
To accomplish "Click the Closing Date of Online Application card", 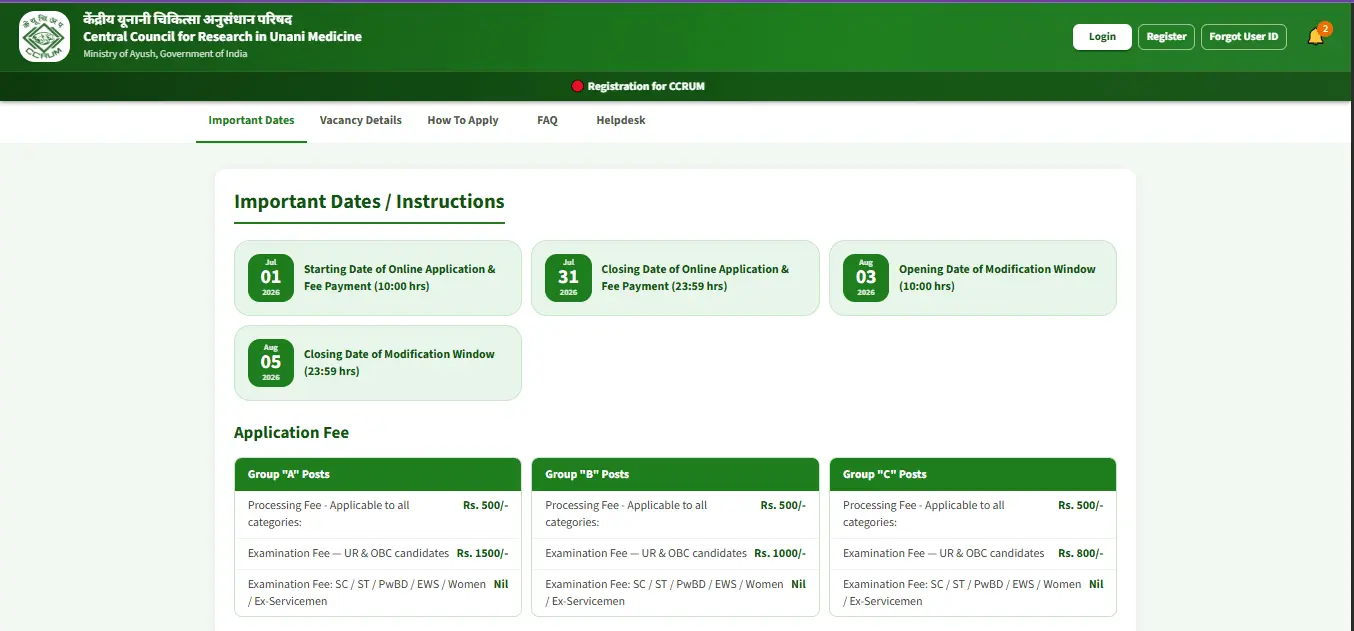I will pos(675,278).
